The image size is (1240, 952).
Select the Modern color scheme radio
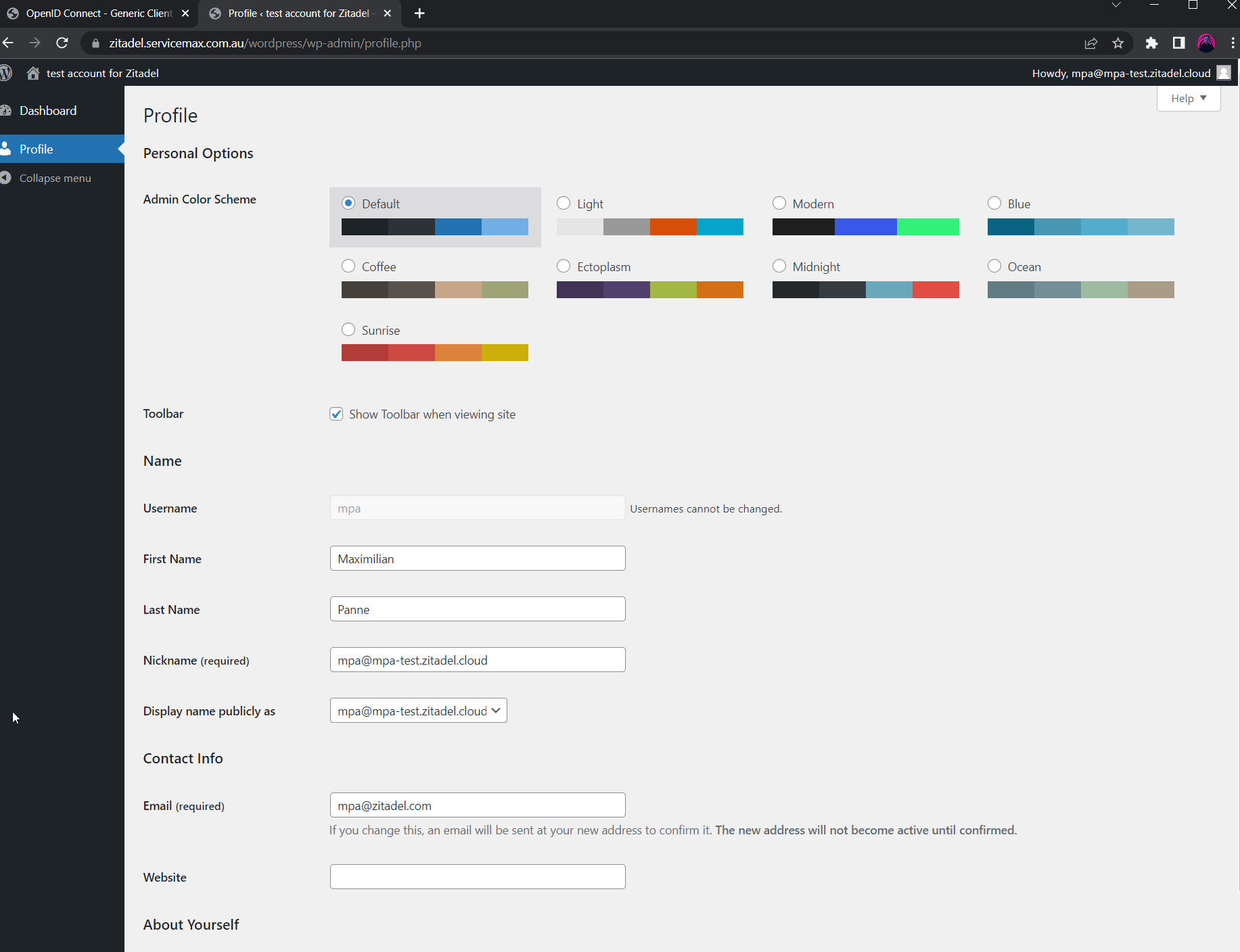779,203
